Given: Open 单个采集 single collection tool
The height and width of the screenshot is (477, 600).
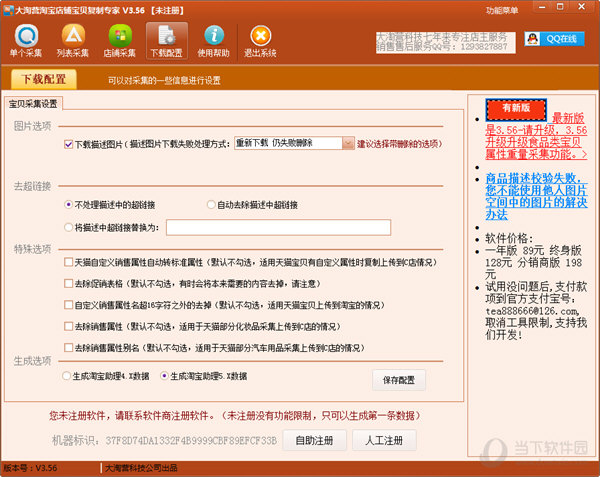Looking at the screenshot, I should click(x=26, y=41).
